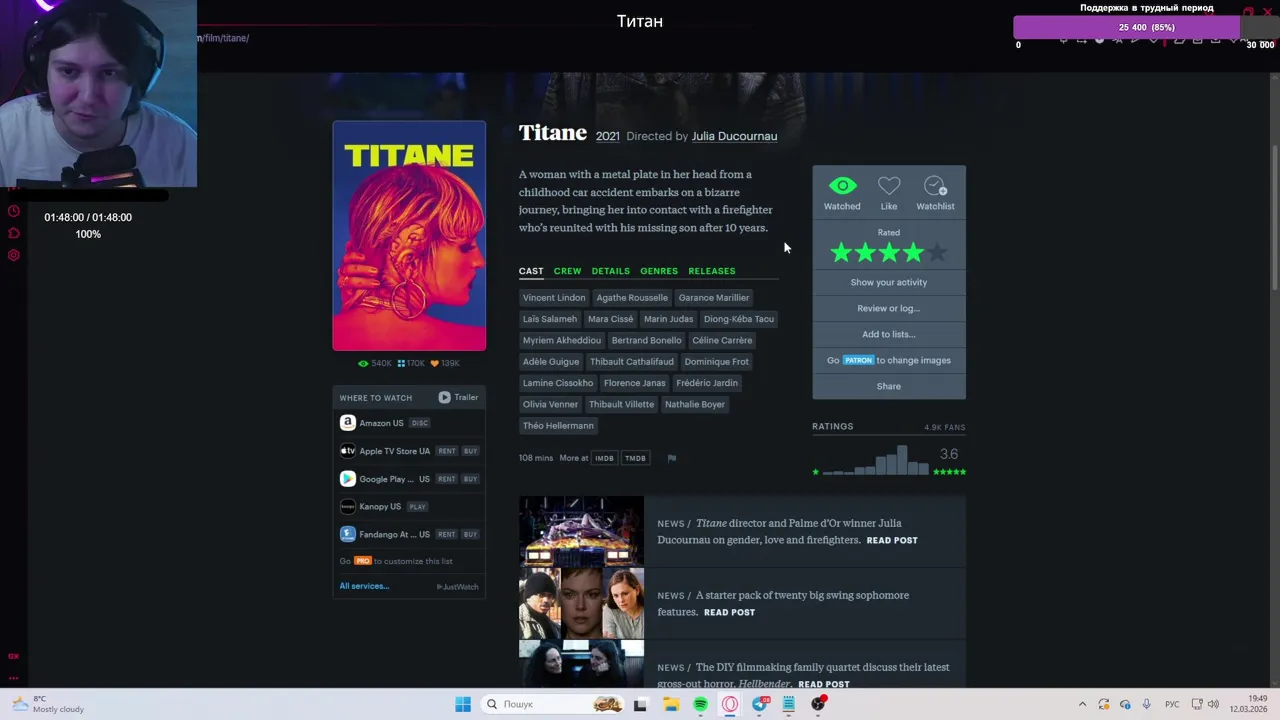This screenshot has width=1280, height=720.
Task: Click the orange heart likes count 139K
Action: pyautogui.click(x=445, y=363)
